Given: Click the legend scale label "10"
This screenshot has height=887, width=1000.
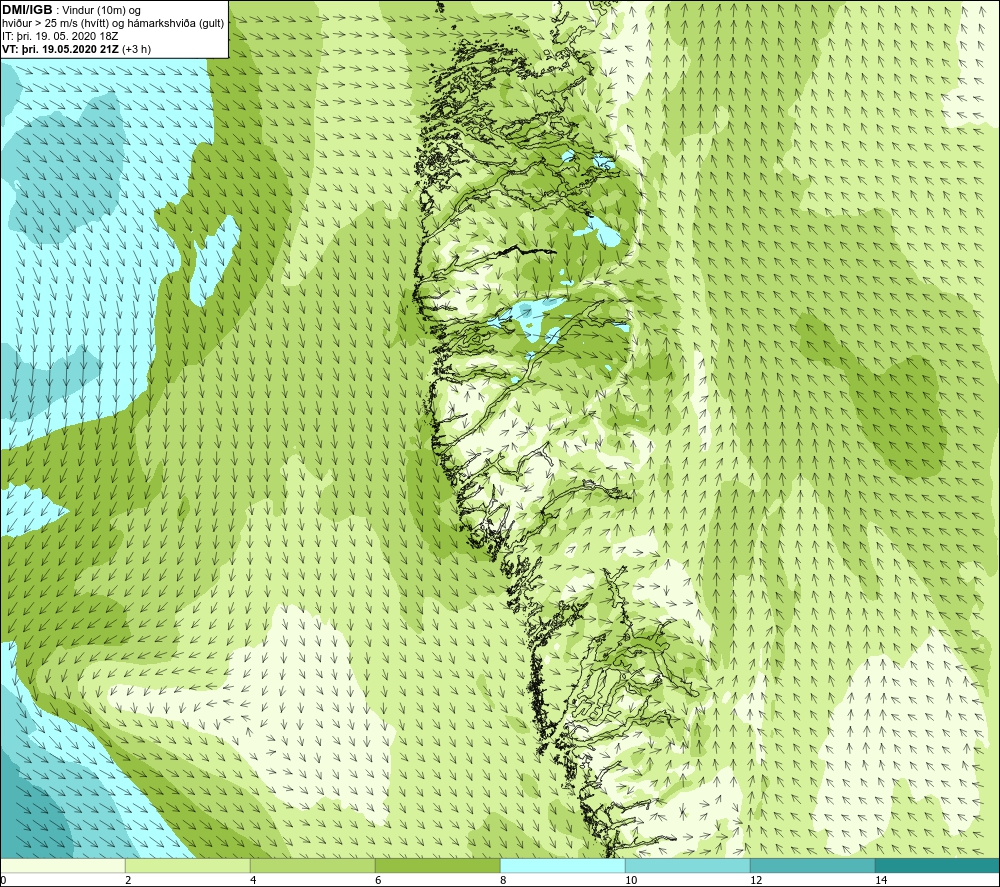Looking at the screenshot, I should tap(631, 880).
